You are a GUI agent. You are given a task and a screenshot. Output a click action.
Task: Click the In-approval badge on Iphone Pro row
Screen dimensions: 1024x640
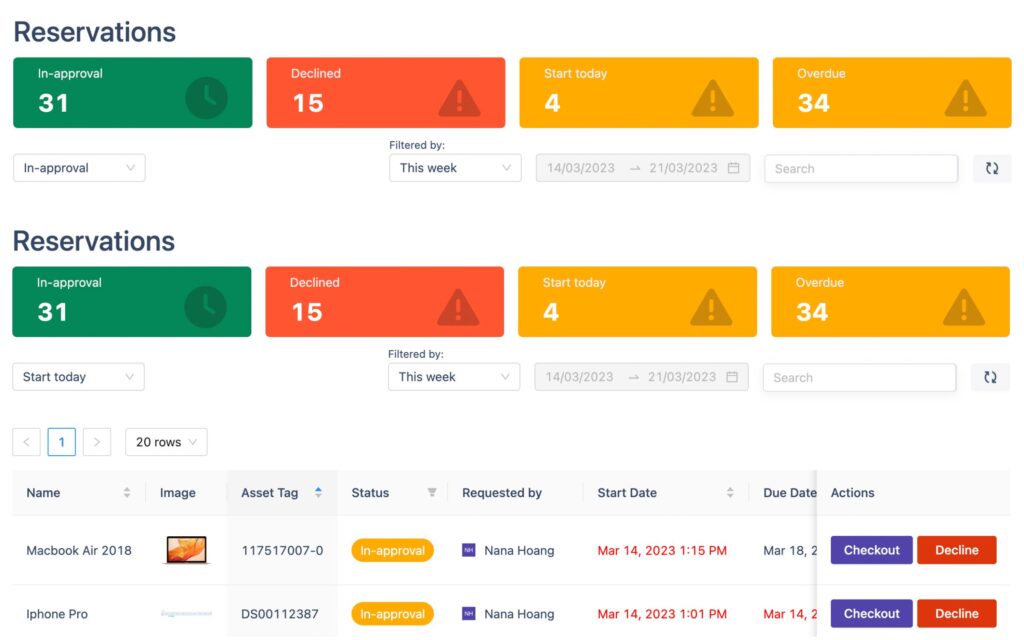[x=391, y=613]
